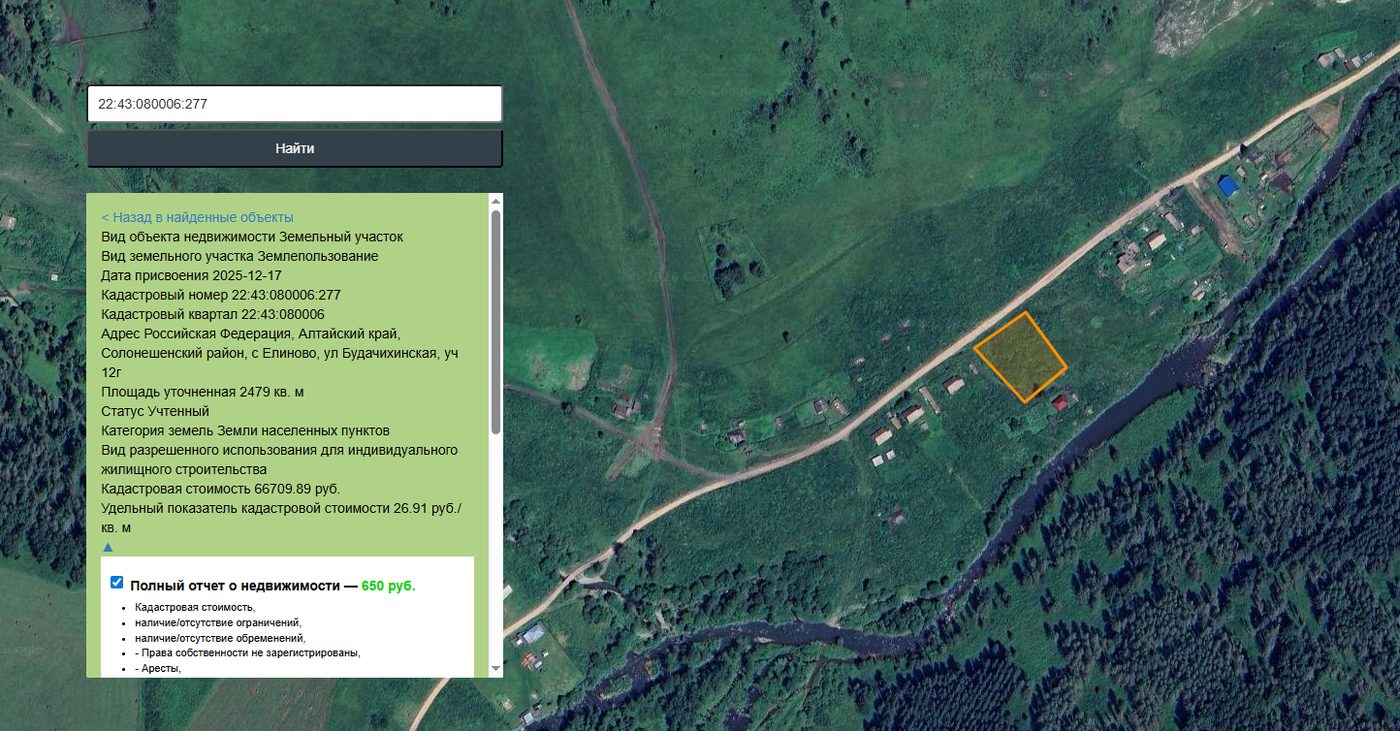1400x731 pixels.
Task: Click the info panel scrollbar down arrow
Action: (495, 668)
